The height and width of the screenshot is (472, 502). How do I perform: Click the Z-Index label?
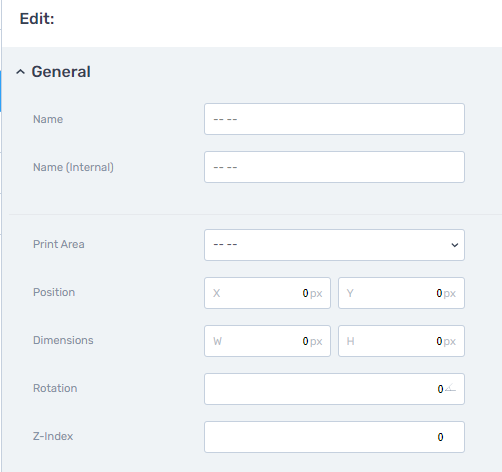click(53, 436)
